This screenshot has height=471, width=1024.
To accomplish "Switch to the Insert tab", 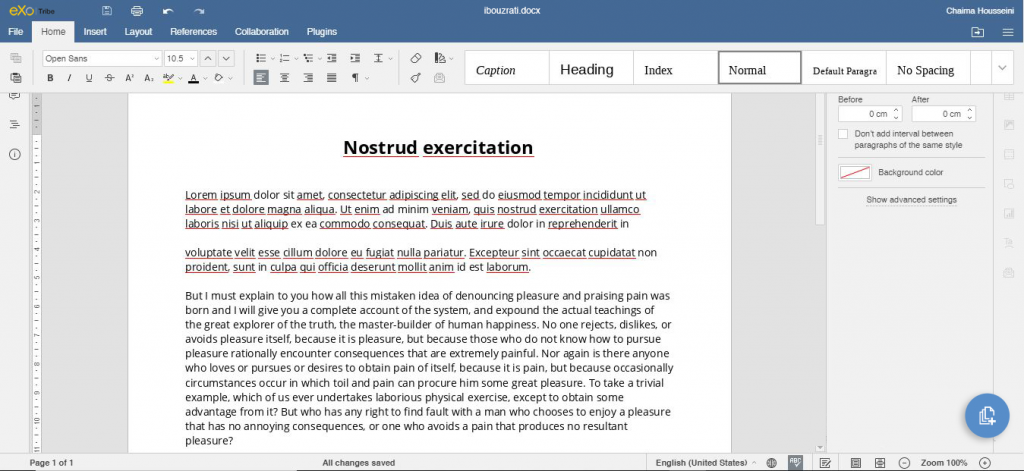I will click(95, 31).
